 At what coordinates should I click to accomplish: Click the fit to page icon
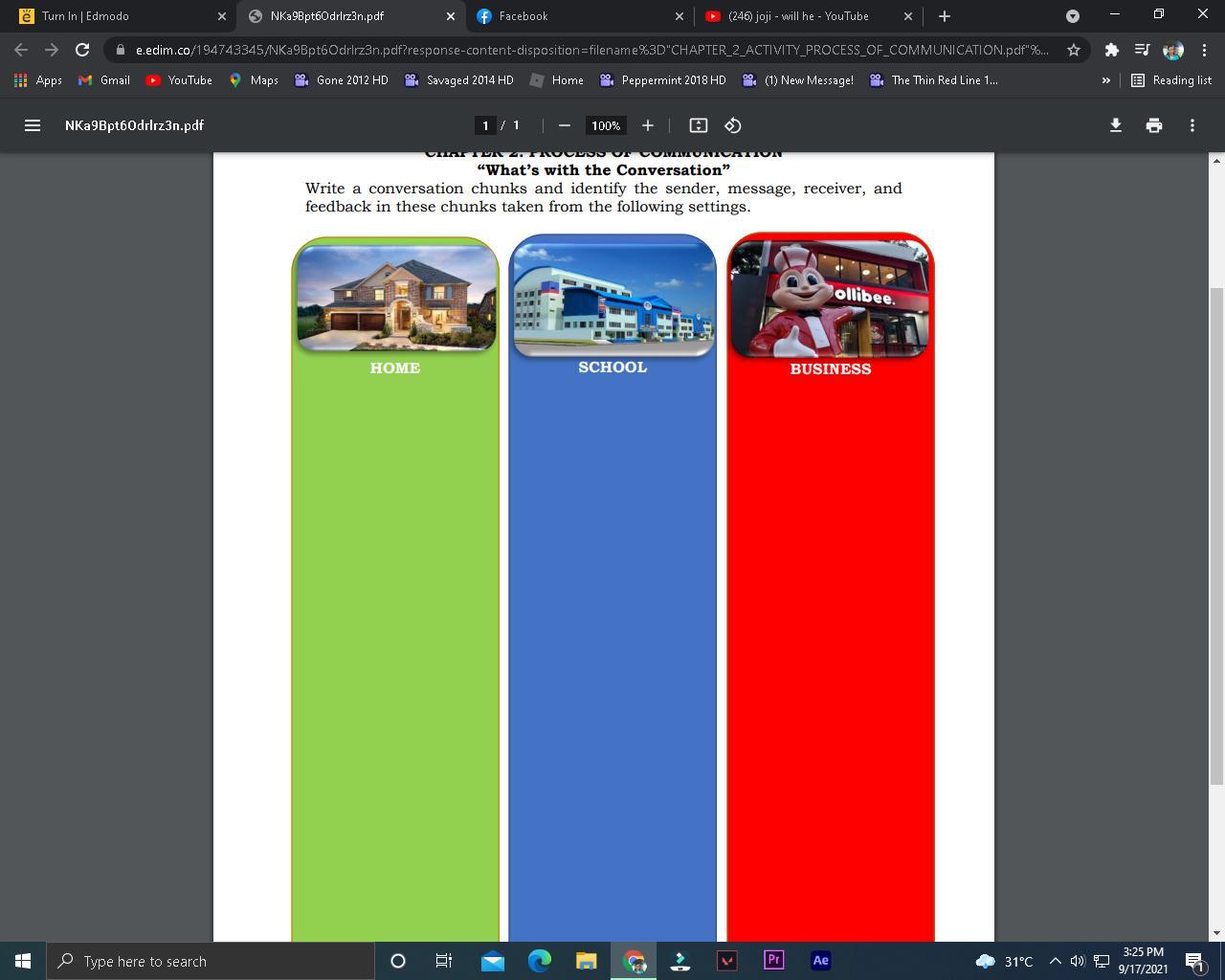click(699, 125)
